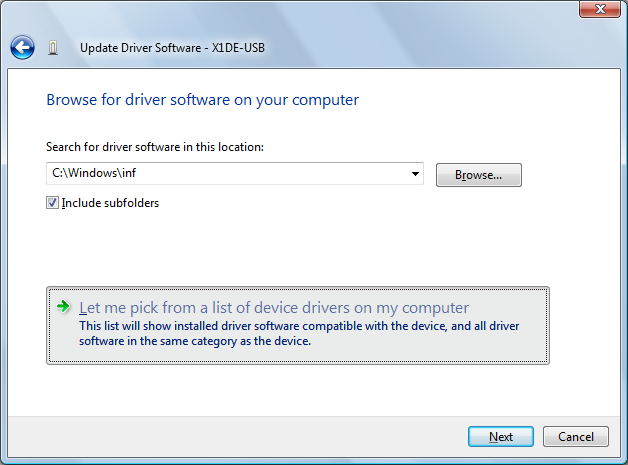
Task: Click into the C:\Windows\inf path field
Action: [x=228, y=173]
